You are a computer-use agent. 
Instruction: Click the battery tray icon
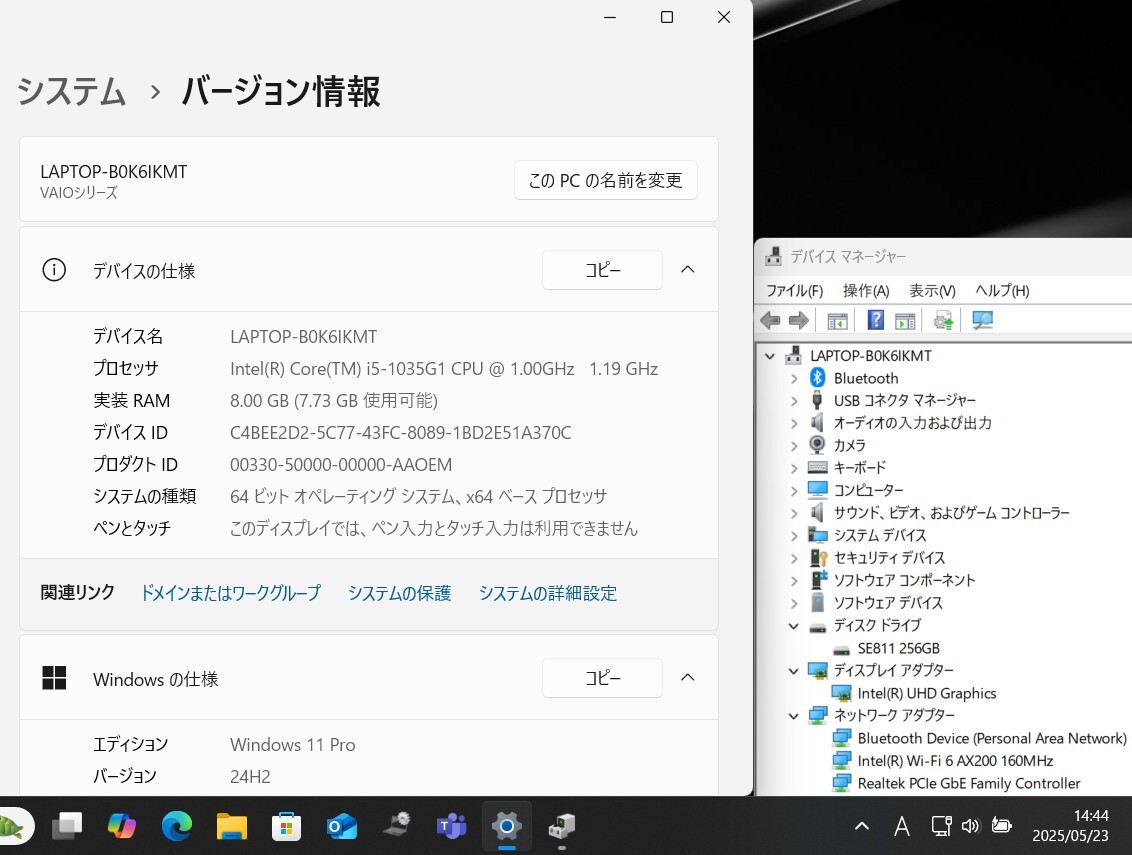(x=1001, y=825)
